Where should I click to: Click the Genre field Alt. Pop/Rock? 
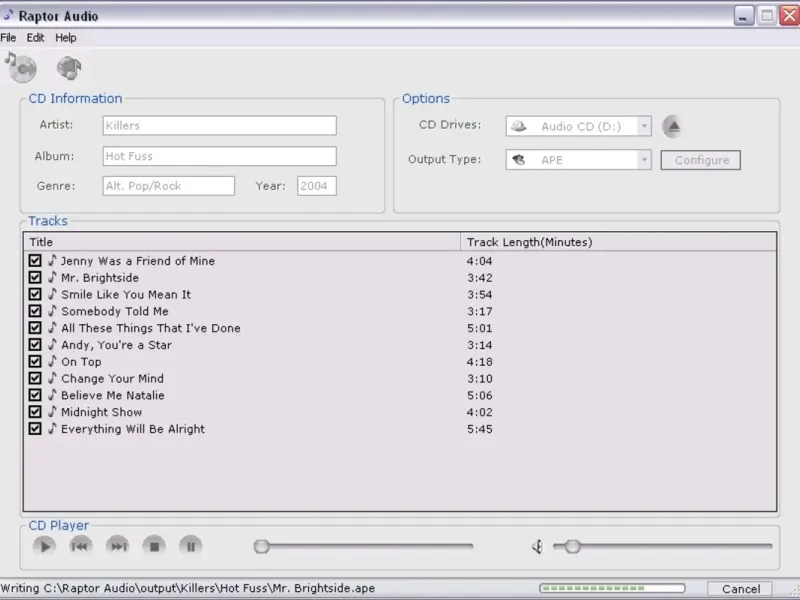(168, 186)
